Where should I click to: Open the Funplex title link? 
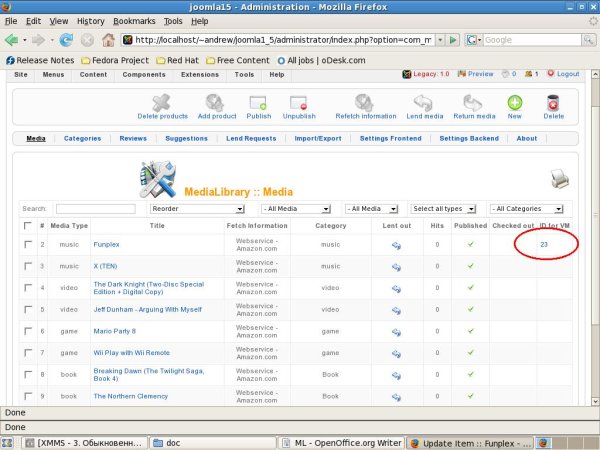[106, 244]
